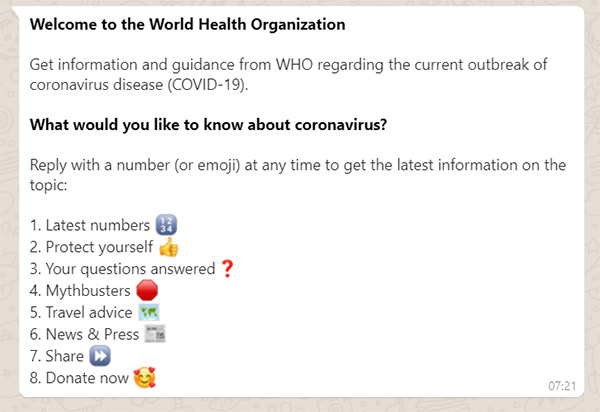
Task: Click the red stop sign emoji
Action: click(x=147, y=290)
